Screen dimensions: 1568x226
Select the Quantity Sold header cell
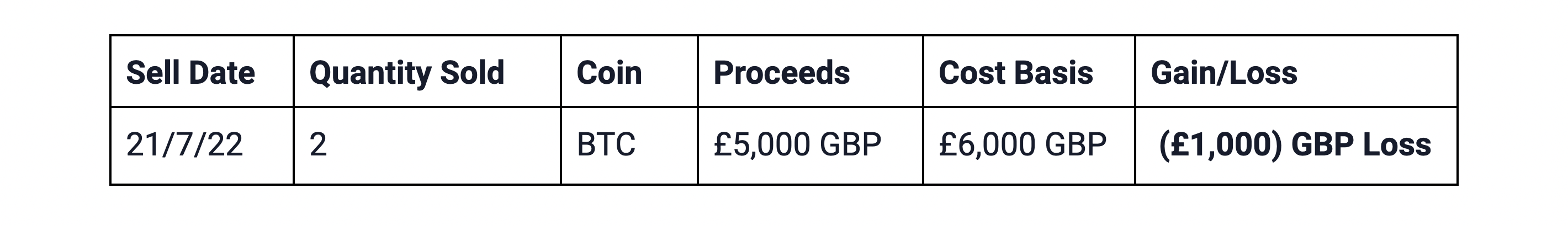coord(406,73)
